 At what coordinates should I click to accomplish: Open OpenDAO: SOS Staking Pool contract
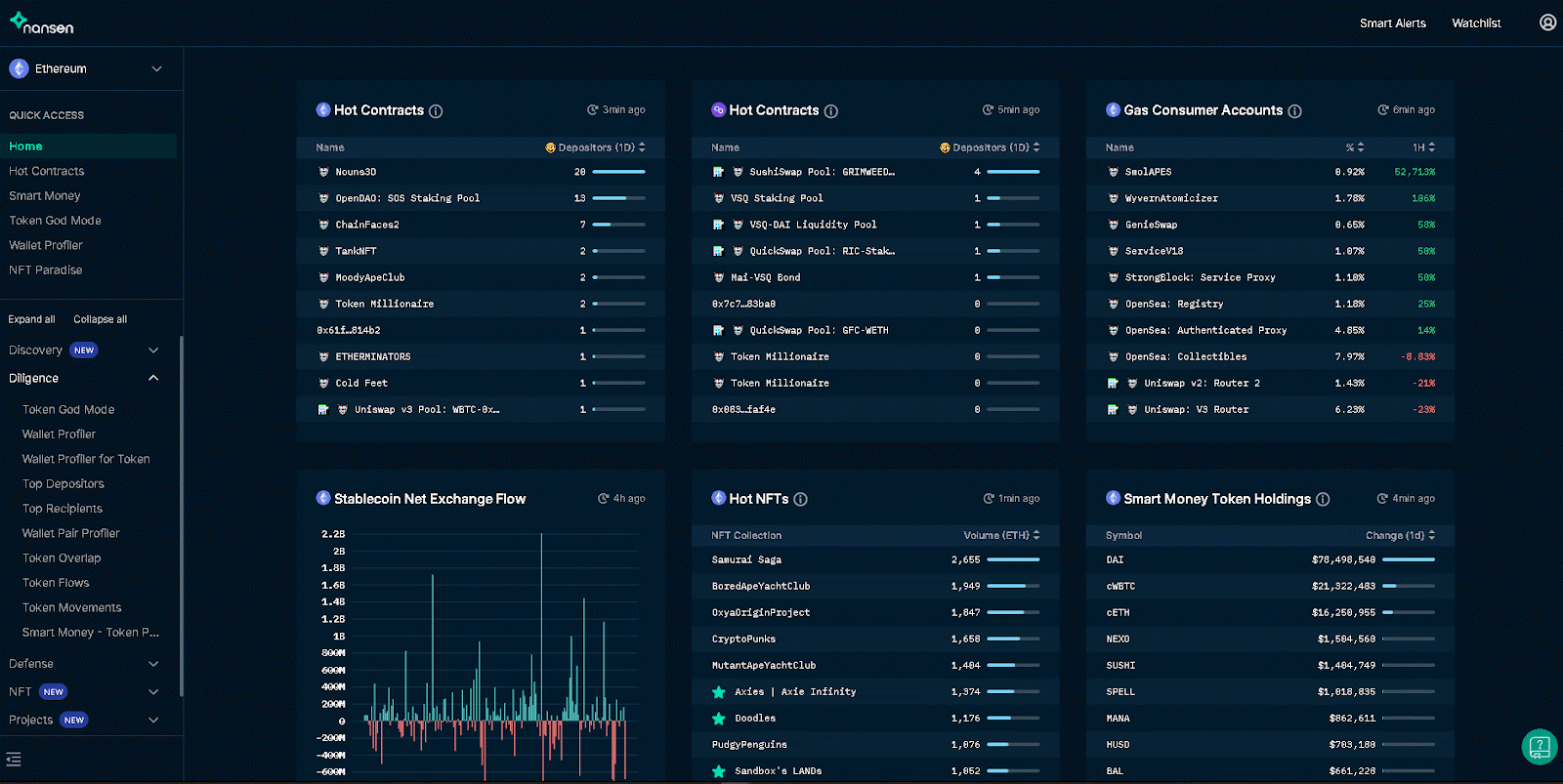click(407, 198)
